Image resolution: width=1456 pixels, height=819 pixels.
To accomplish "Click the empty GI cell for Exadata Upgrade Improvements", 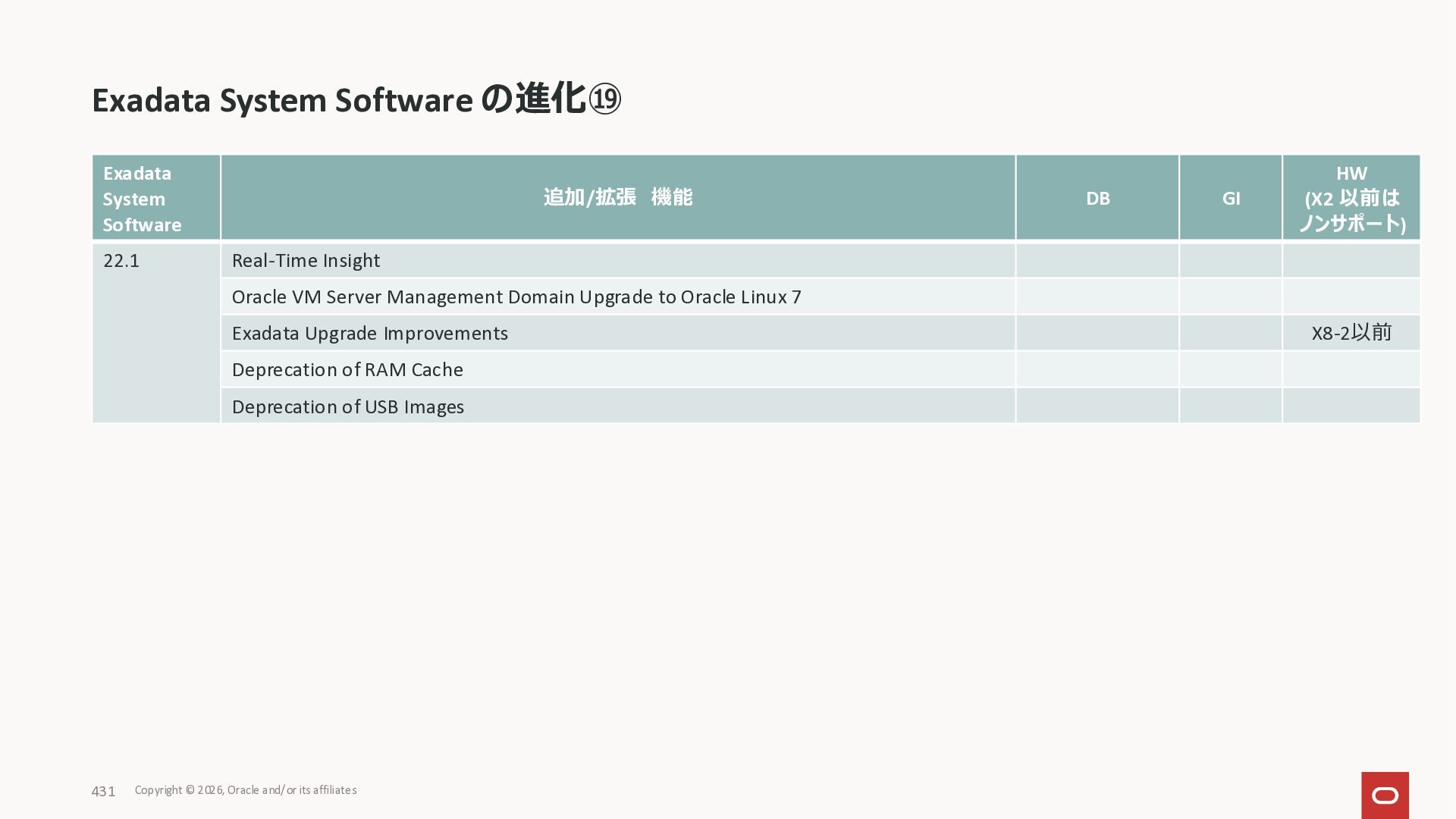I will point(1230,334).
